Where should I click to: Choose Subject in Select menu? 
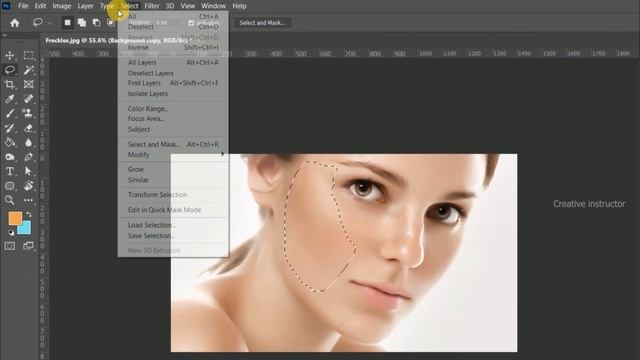coord(173,129)
